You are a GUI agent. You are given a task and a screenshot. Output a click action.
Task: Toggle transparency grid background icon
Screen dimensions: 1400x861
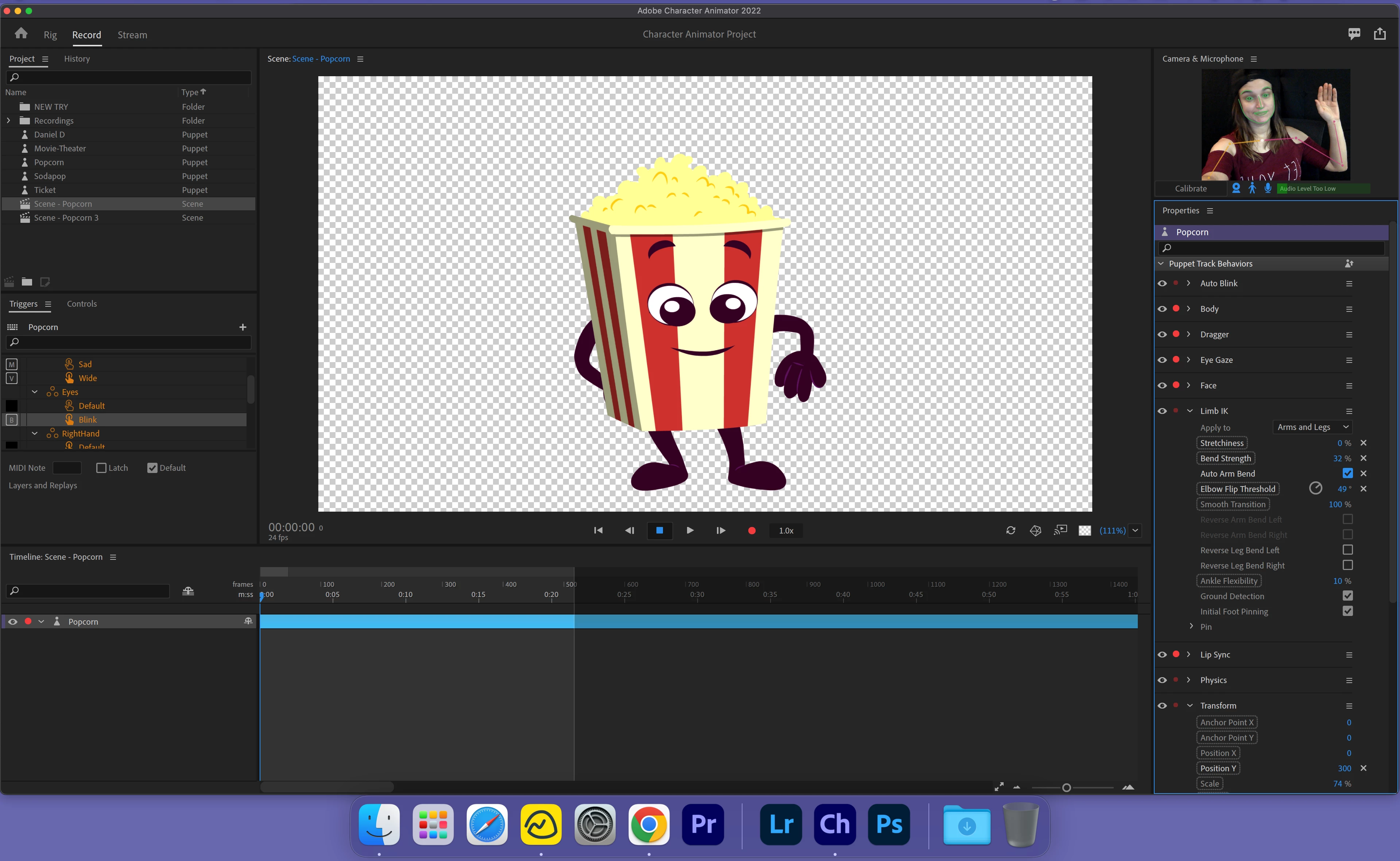point(1085,530)
